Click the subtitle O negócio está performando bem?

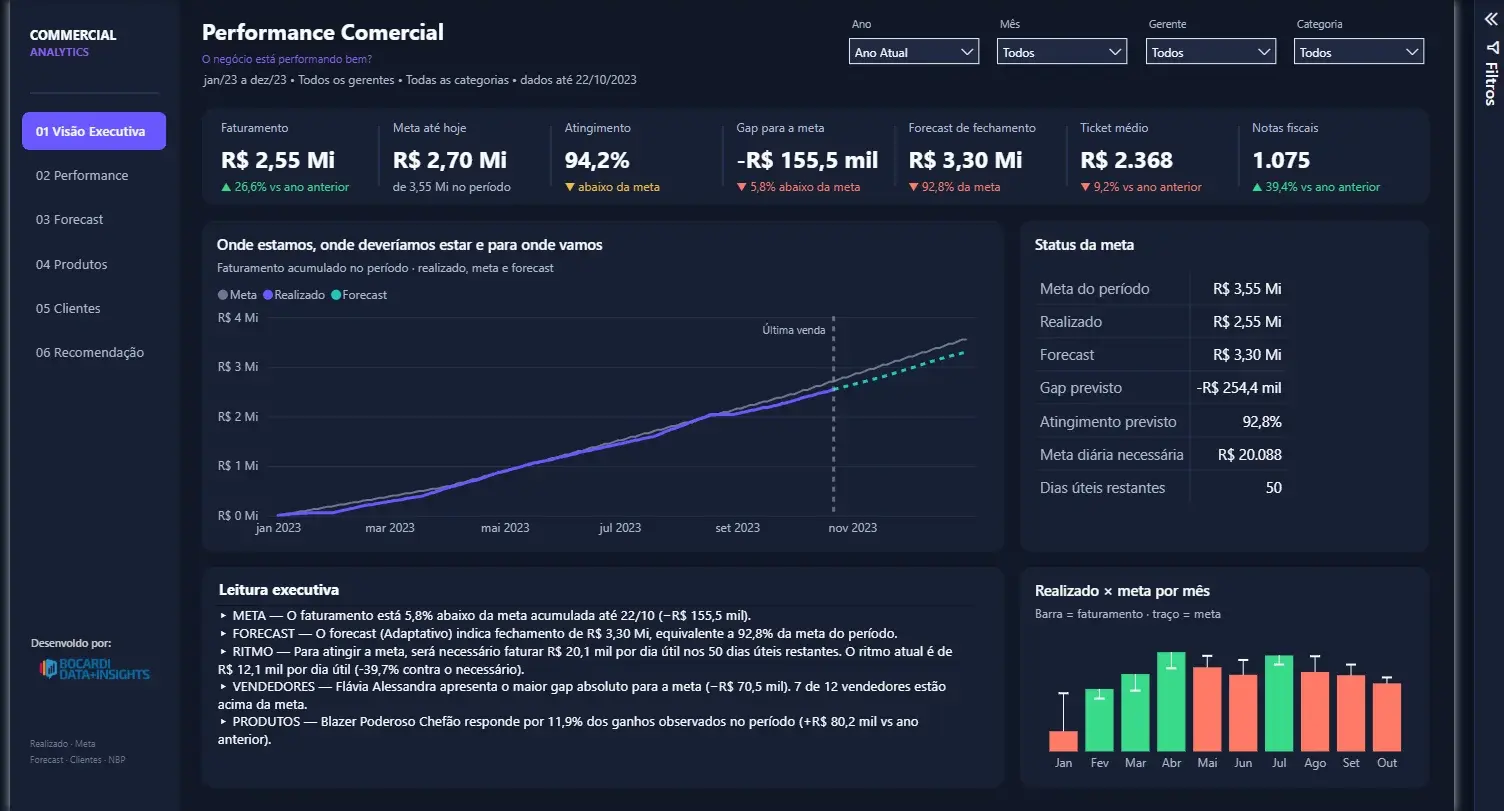(x=287, y=59)
